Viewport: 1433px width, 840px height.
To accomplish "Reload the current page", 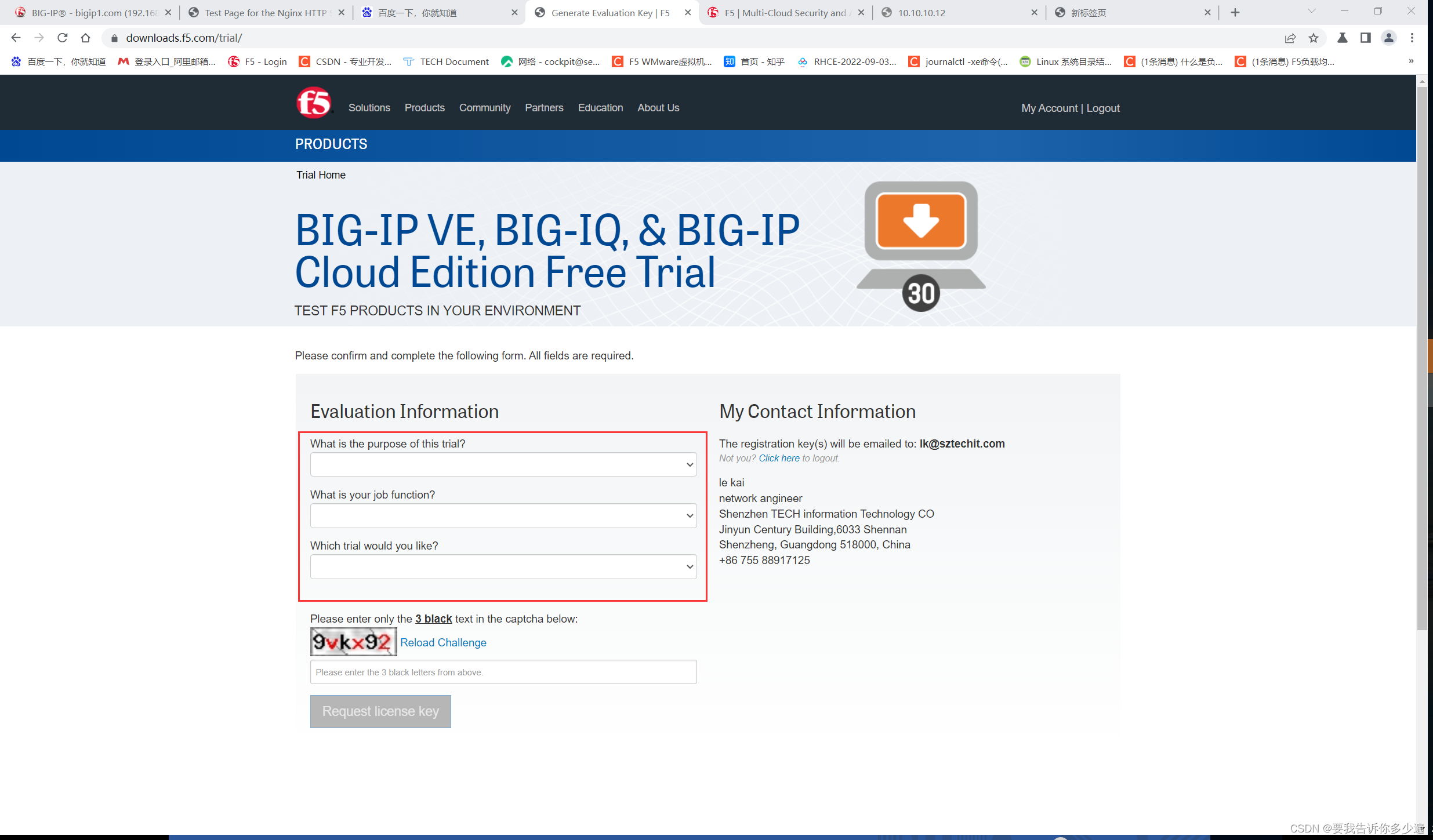I will 62,38.
